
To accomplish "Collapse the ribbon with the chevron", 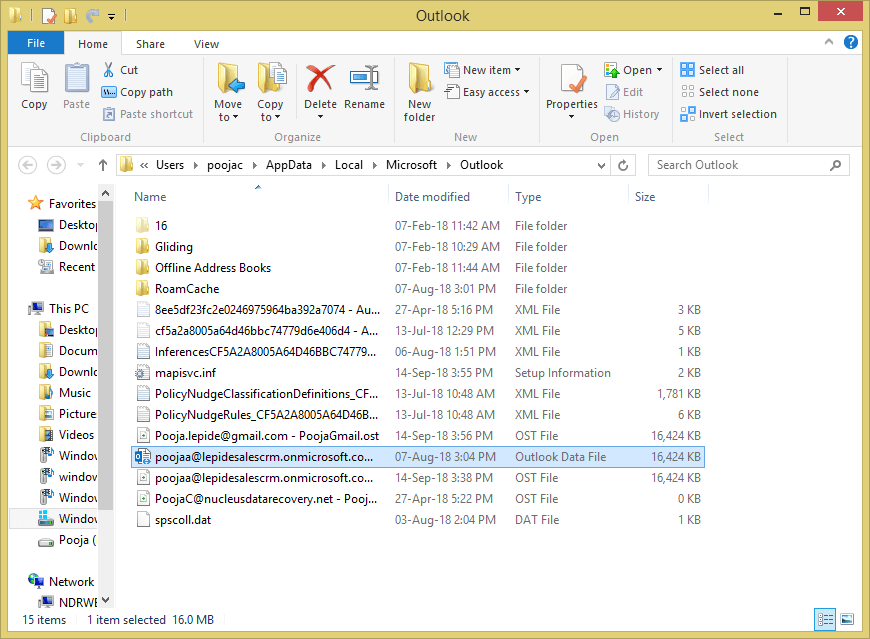I will pos(829,42).
